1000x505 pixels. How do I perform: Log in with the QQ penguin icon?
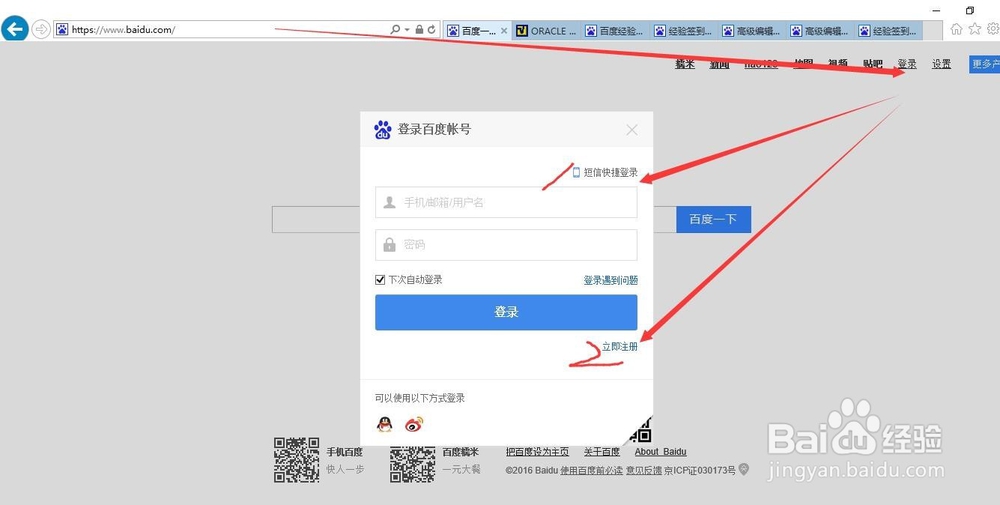[385, 424]
